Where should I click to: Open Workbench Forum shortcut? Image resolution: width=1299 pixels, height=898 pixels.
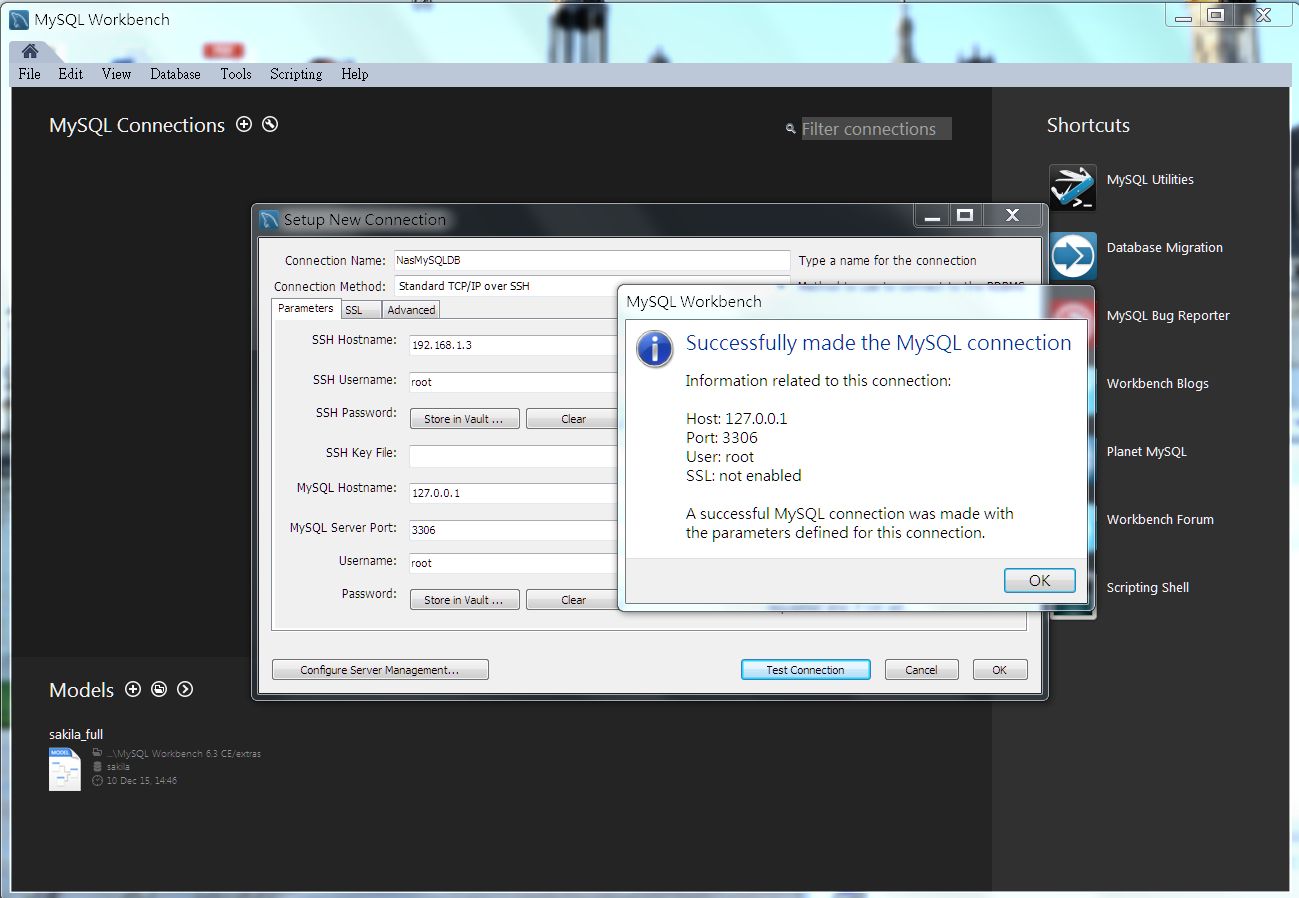(x=1160, y=520)
